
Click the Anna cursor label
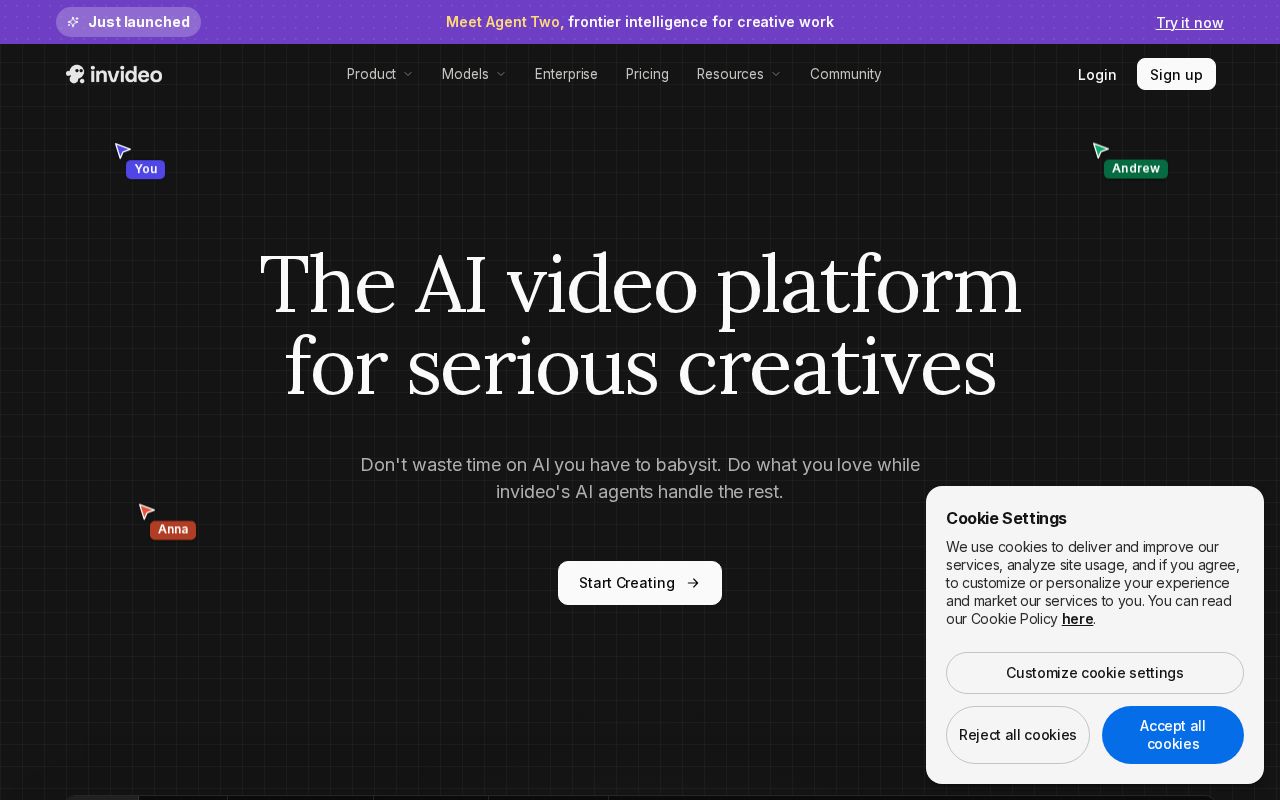click(x=173, y=530)
